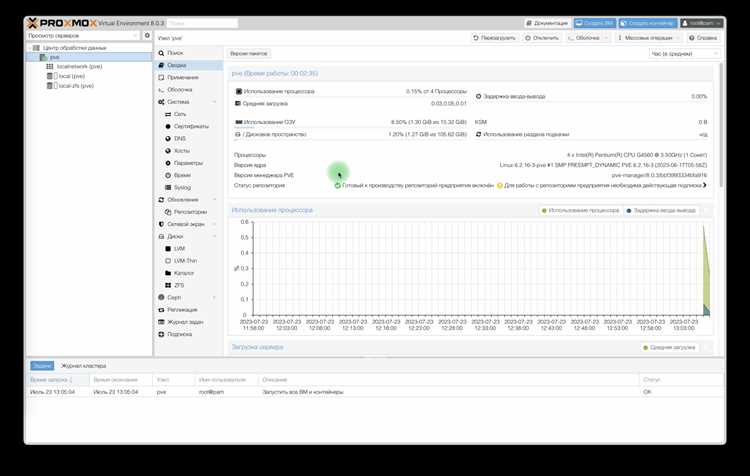The height and width of the screenshot is (476, 750).
Task: Select the pve node in the tree
Action: [x=54, y=57]
